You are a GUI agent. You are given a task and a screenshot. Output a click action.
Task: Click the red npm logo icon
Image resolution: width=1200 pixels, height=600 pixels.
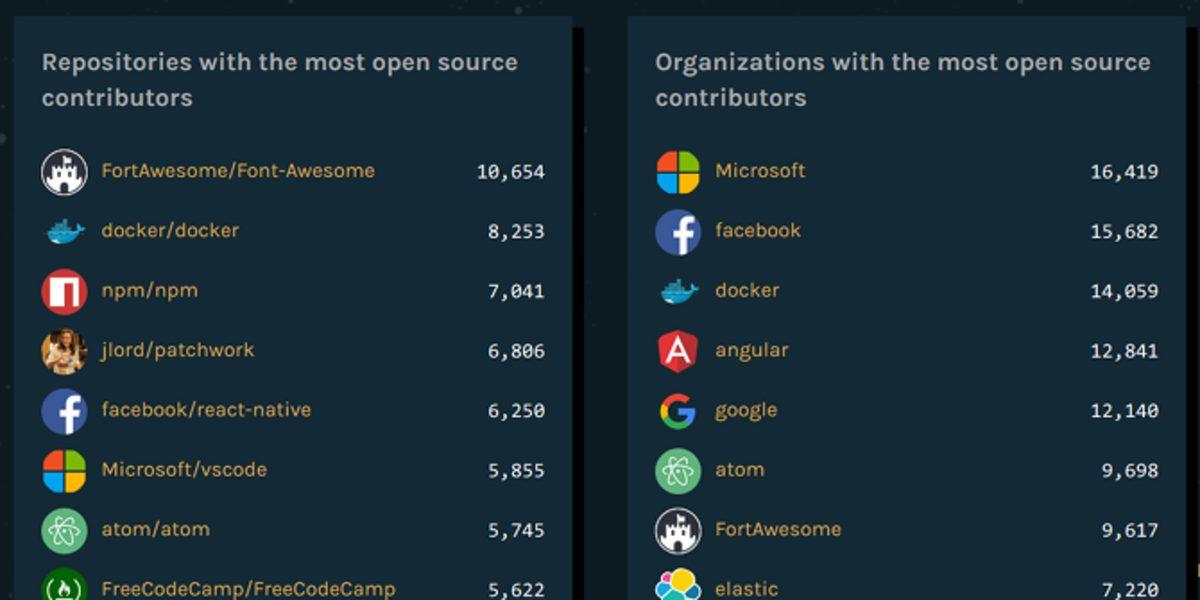pos(64,291)
